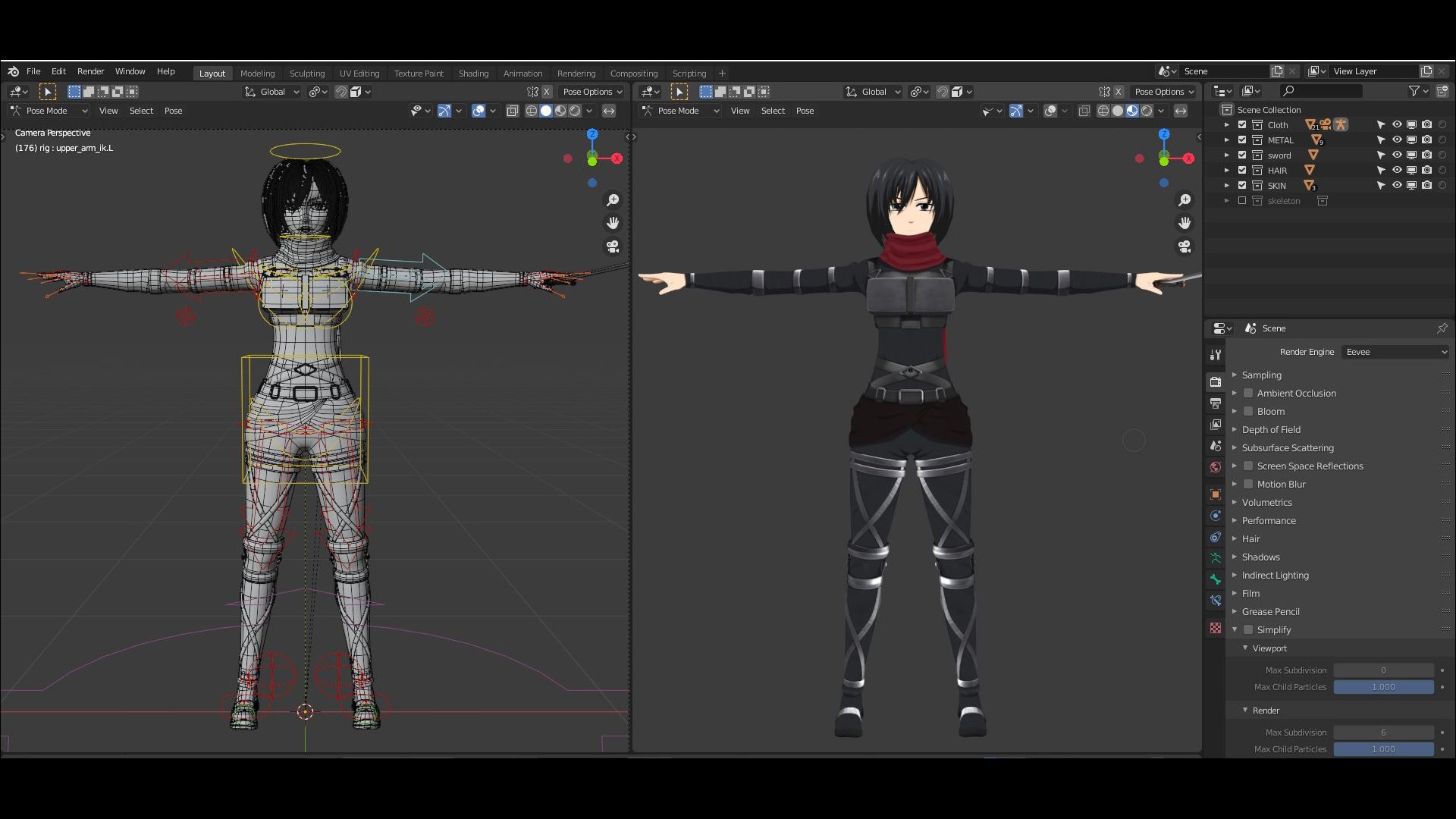Image resolution: width=1456 pixels, height=819 pixels.
Task: Enable the Motion Blur checkbox
Action: 1248,484
